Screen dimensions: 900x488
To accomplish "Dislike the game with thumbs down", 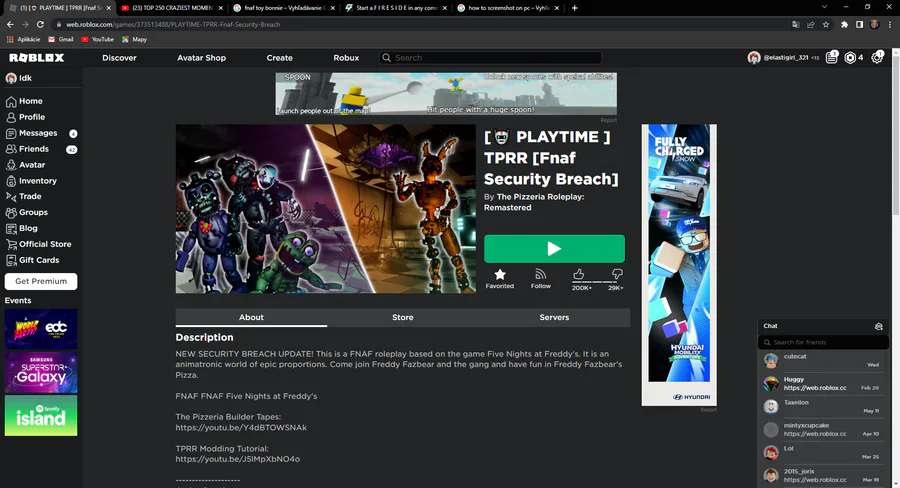I will 617,274.
